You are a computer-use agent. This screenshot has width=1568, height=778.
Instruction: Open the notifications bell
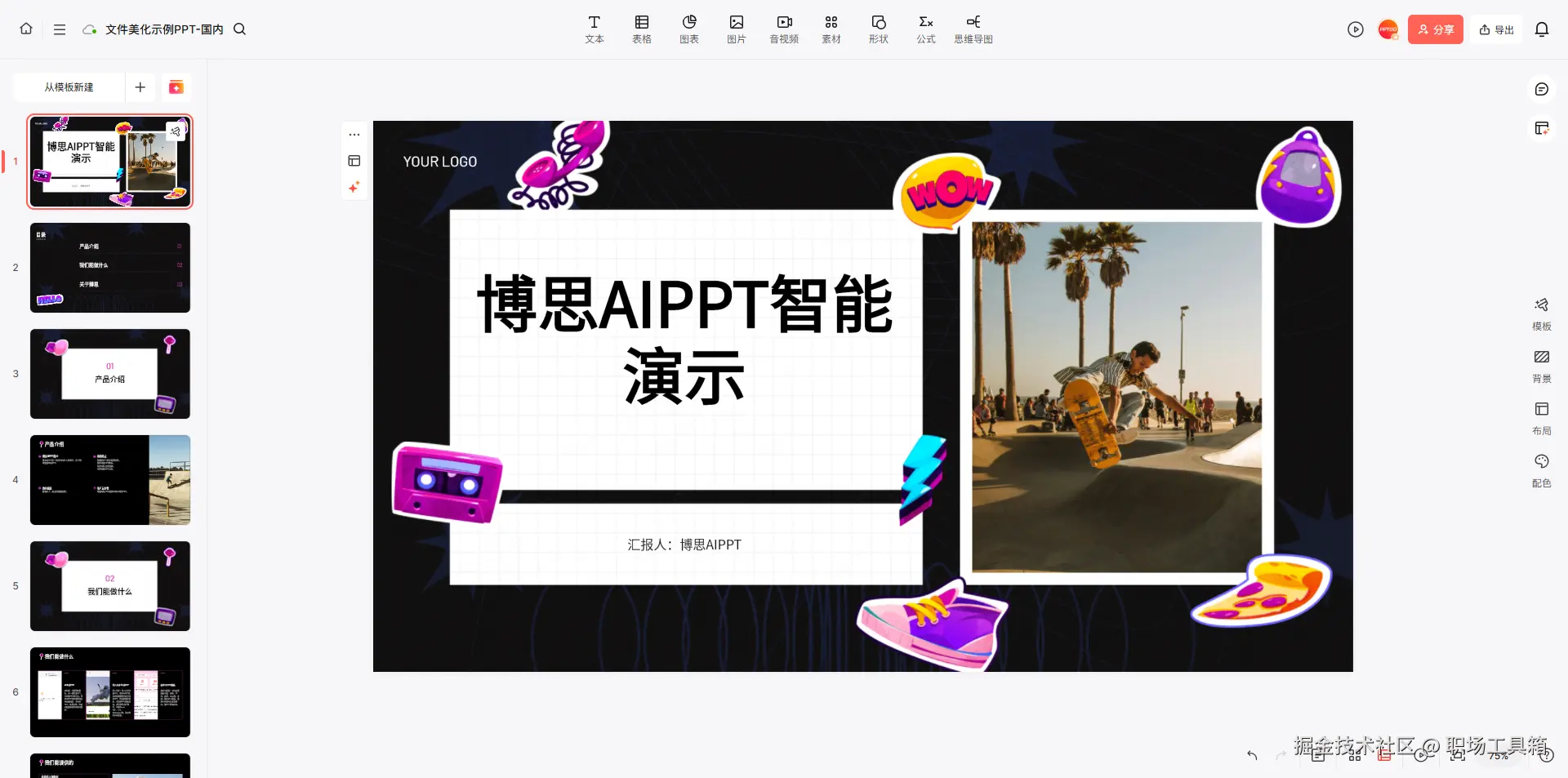click(1542, 29)
